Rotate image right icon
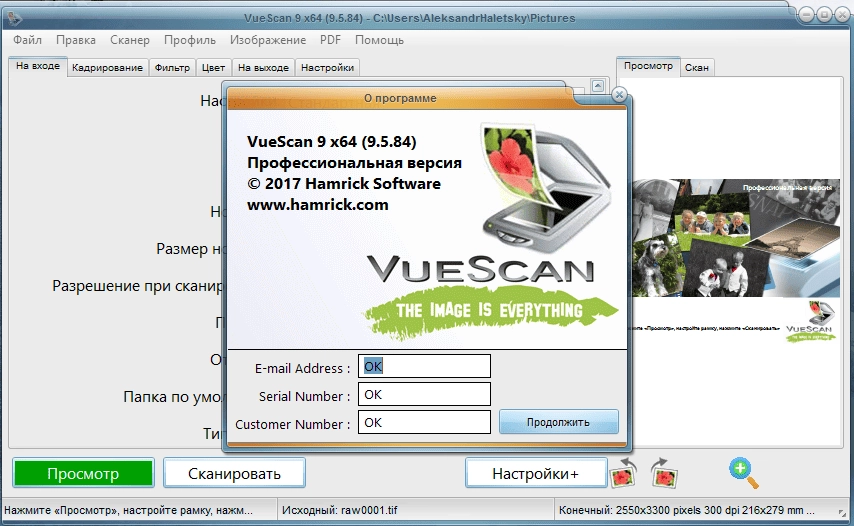The image size is (854, 526). click(664, 472)
